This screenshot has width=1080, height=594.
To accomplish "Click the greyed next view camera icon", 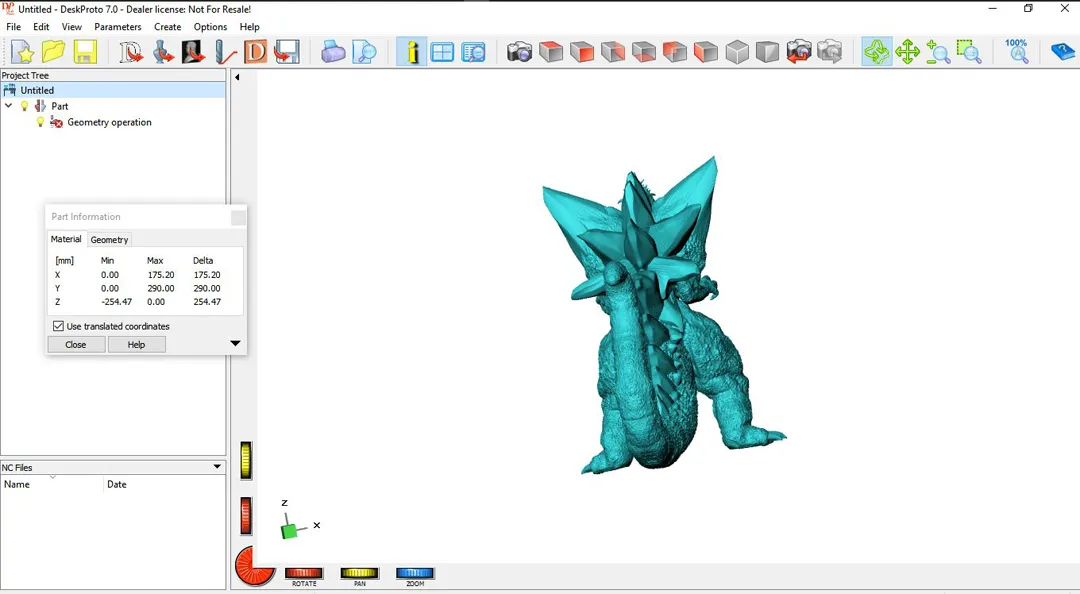I will click(x=830, y=52).
